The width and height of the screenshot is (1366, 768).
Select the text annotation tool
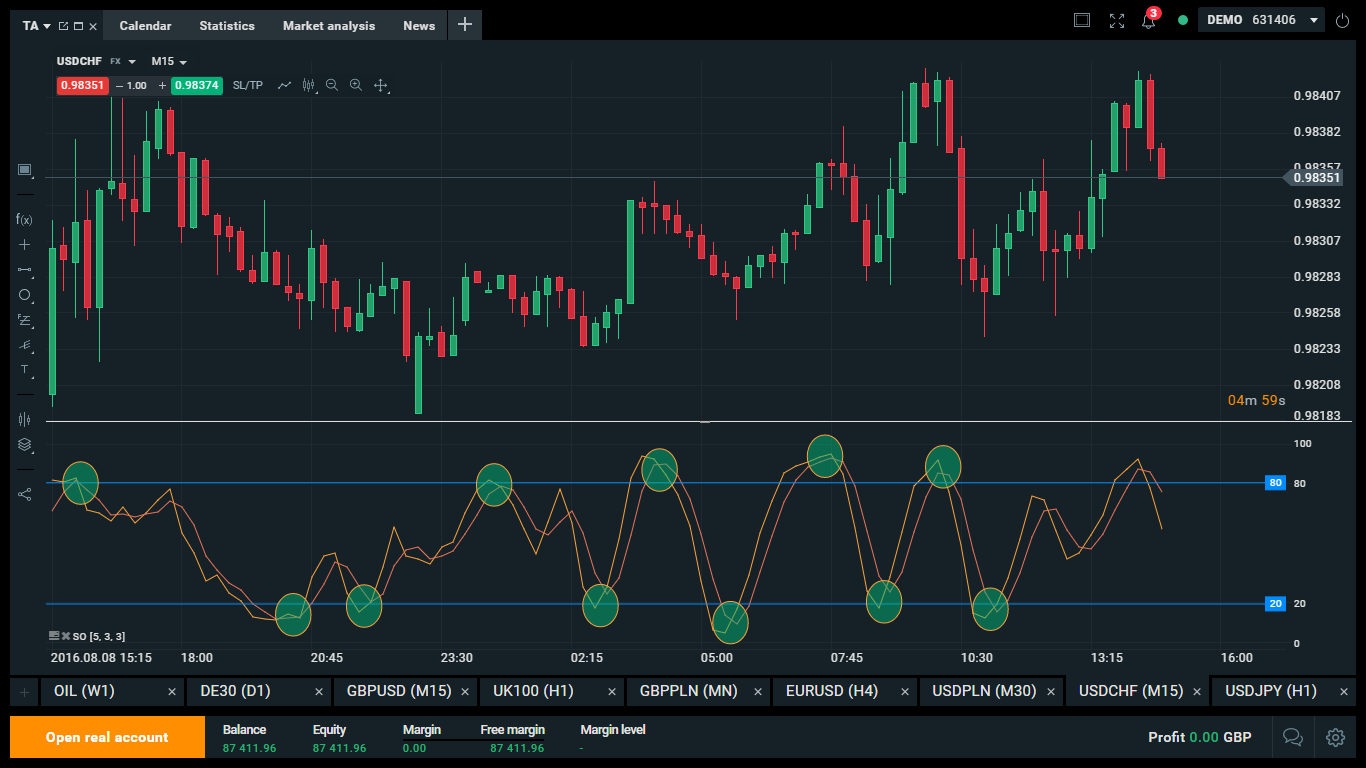(25, 369)
